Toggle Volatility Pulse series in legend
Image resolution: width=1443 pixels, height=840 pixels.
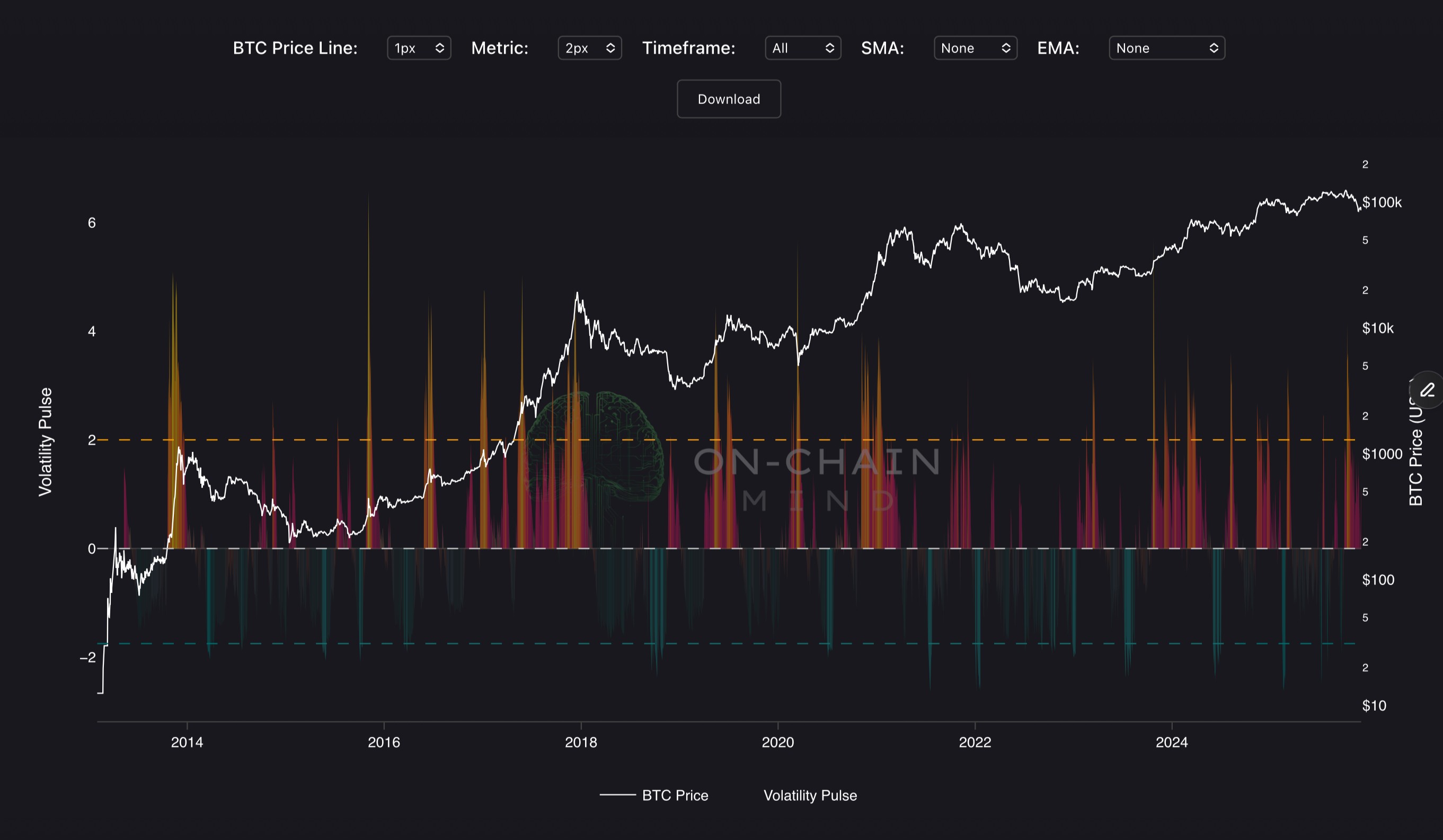click(x=810, y=795)
